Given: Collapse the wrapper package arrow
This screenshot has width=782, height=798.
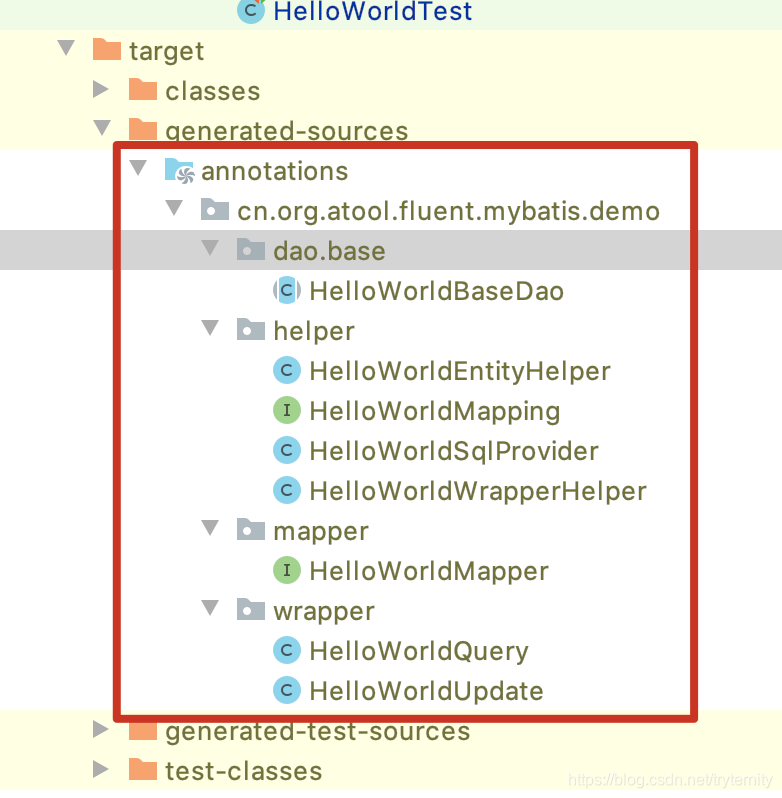Looking at the screenshot, I should pyautogui.click(x=210, y=608).
